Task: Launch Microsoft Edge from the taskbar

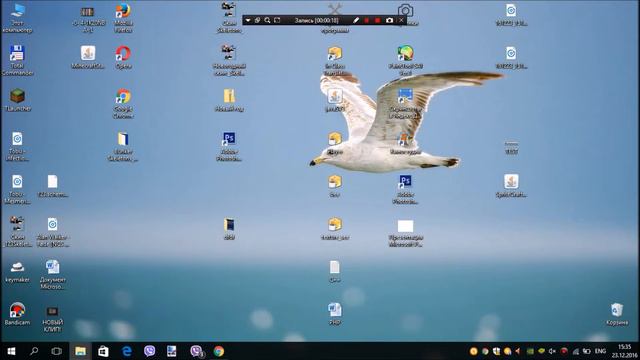Action: tap(127, 351)
